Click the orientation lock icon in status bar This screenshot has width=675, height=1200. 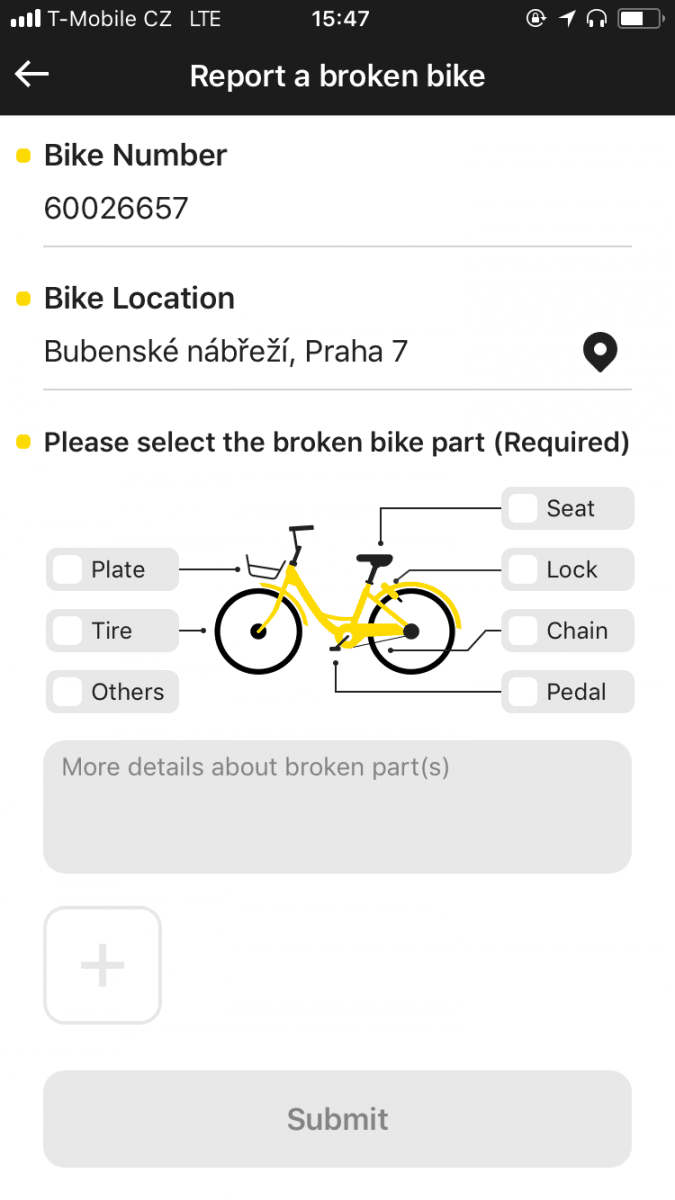pos(536,16)
